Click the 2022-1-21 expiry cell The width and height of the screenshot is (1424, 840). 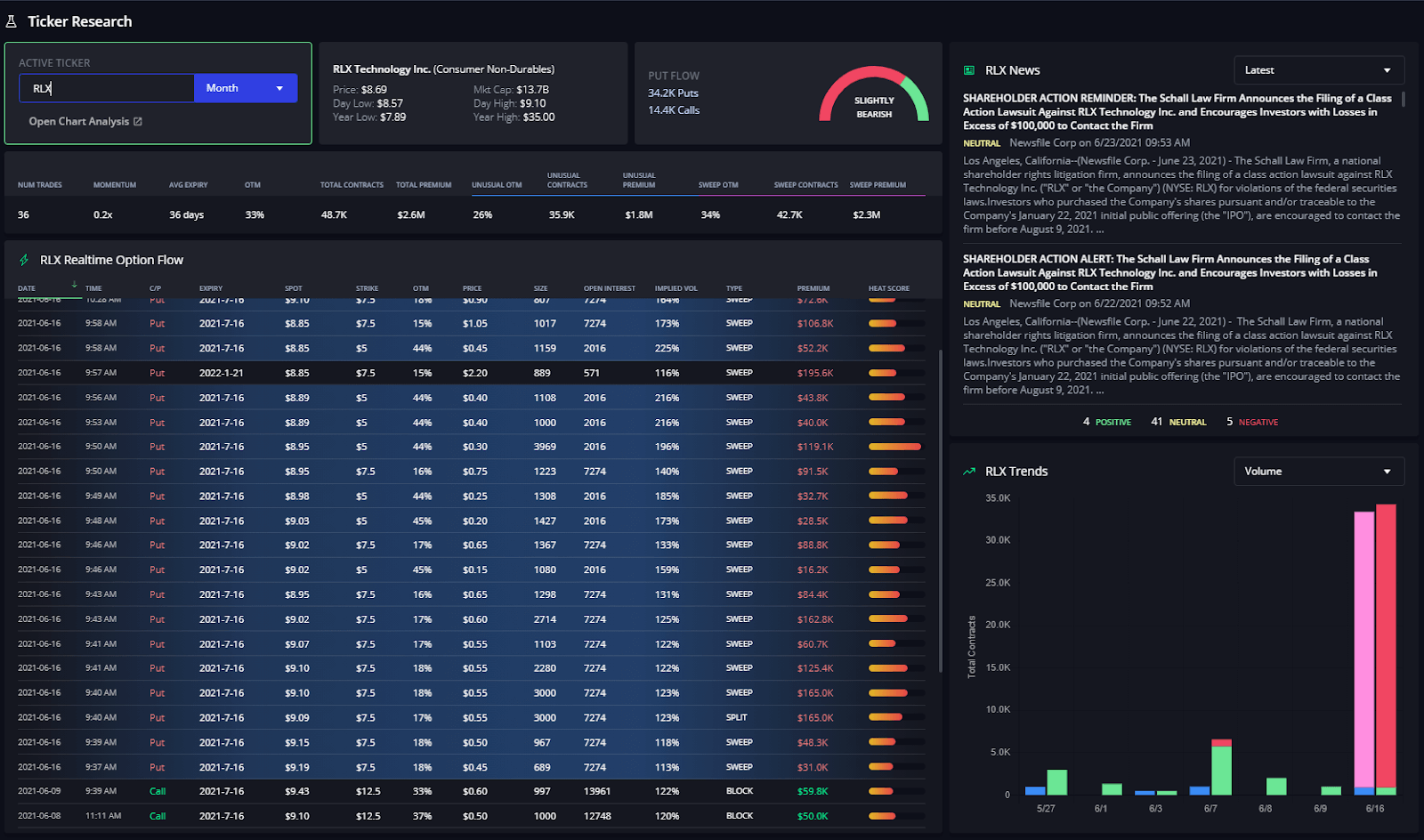pos(222,373)
